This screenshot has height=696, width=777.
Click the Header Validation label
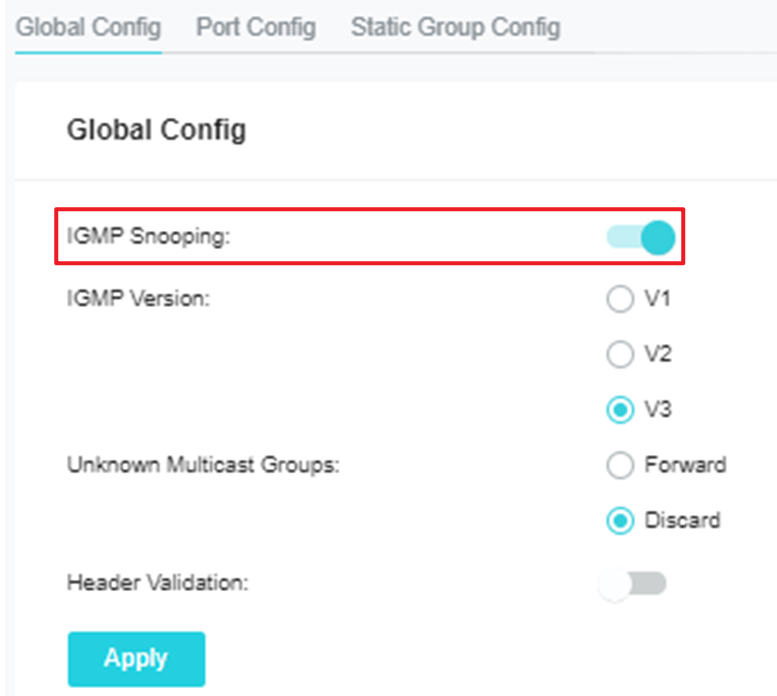[x=158, y=583]
